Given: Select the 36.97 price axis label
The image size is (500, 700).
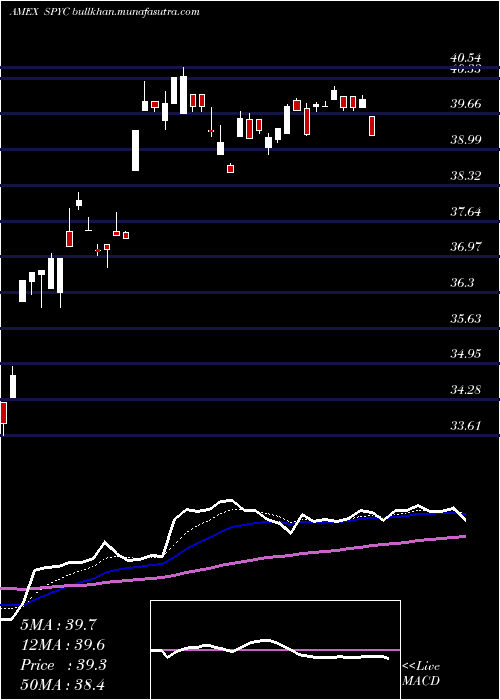Looking at the screenshot, I should point(466,247).
